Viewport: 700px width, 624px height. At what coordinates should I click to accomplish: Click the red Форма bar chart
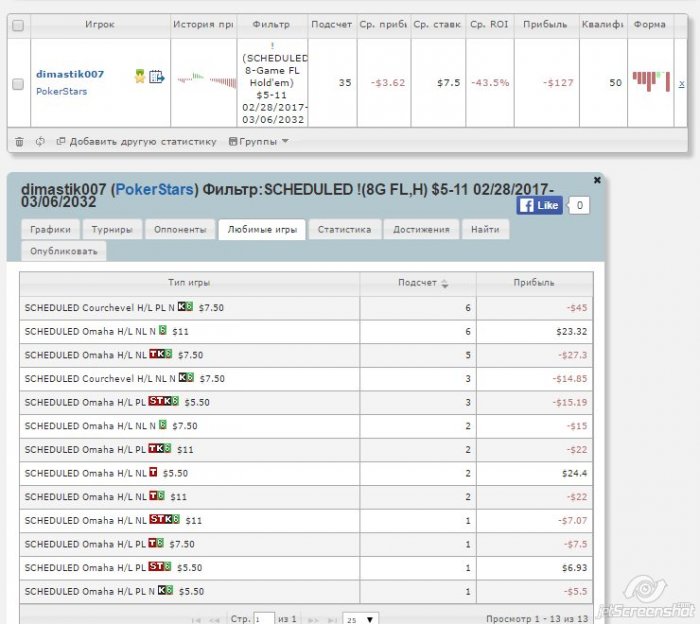[x=651, y=81]
